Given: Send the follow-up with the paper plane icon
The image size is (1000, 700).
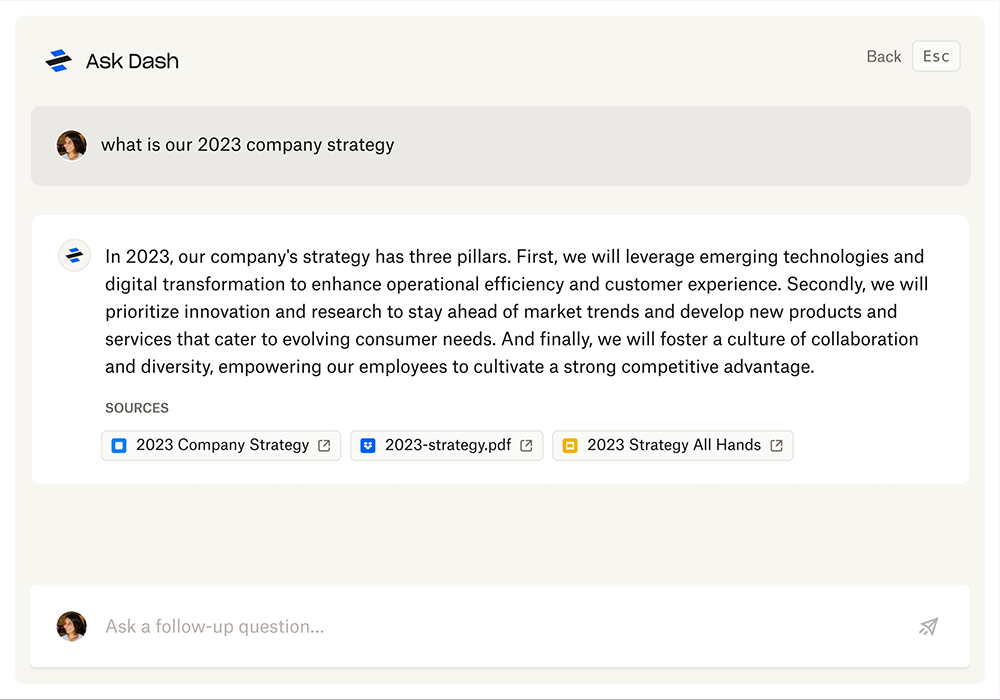Looking at the screenshot, I should [x=929, y=627].
